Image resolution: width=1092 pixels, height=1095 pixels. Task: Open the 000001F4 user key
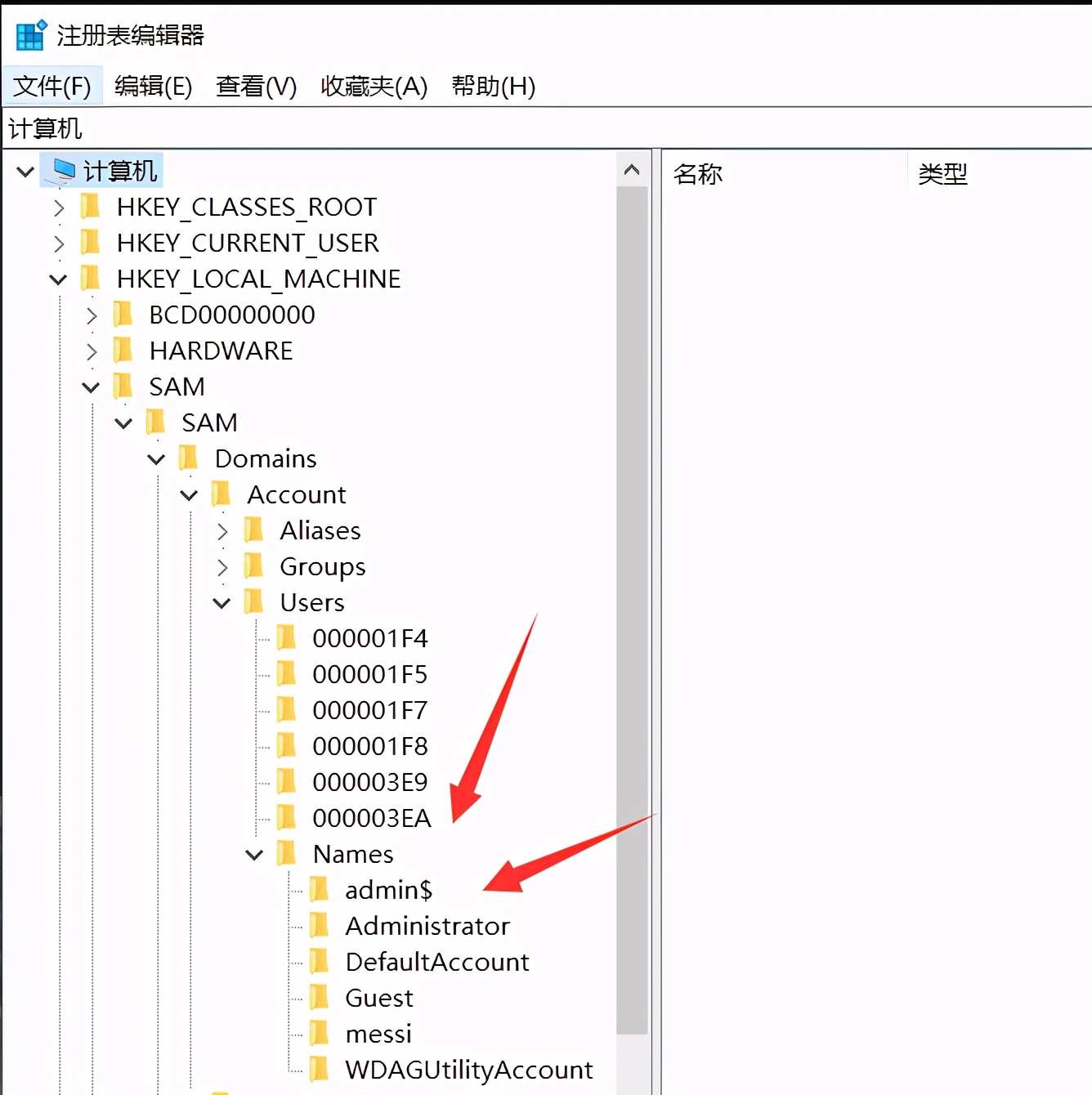pos(370,639)
